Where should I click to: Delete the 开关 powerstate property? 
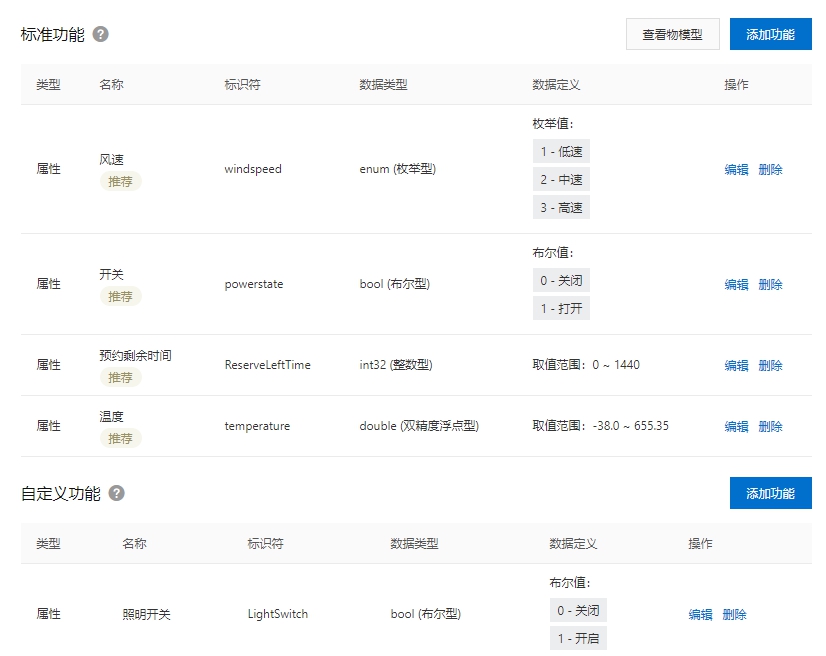[x=770, y=285]
